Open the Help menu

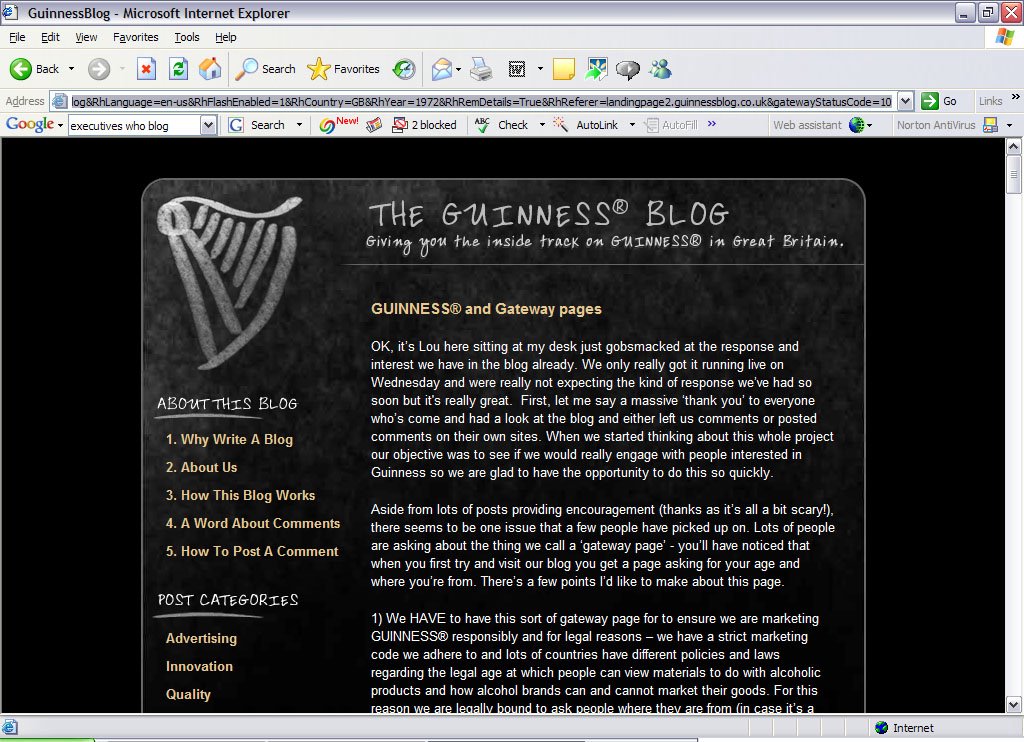pos(226,37)
